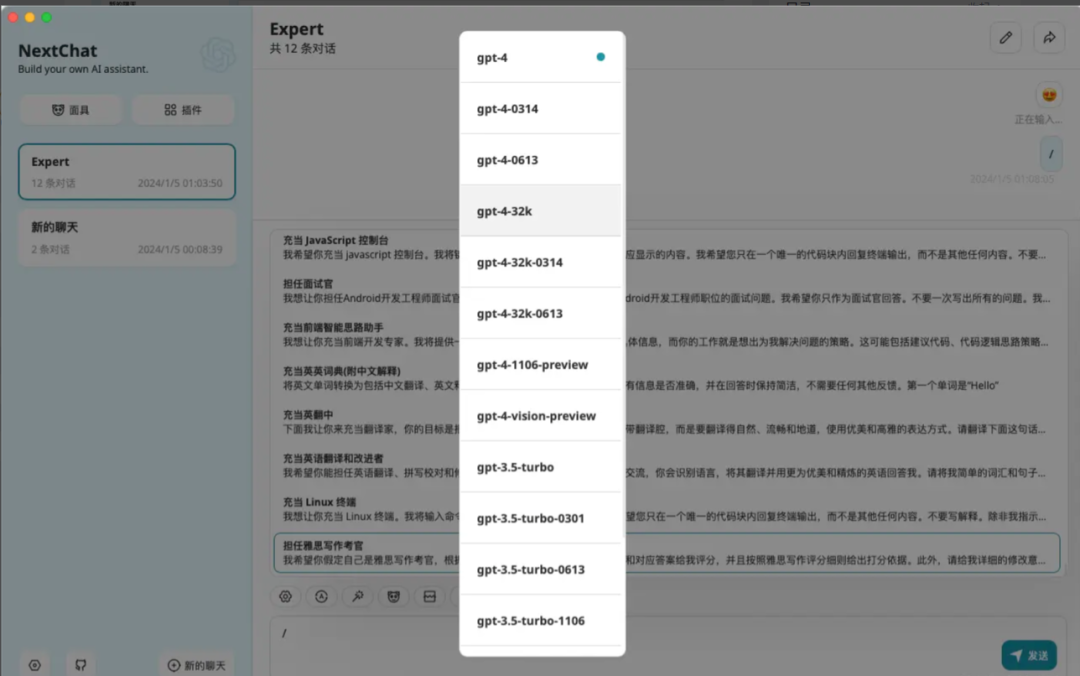Choose gpt-4-1106-preview from model list
The height and width of the screenshot is (676, 1080).
[x=540, y=365]
